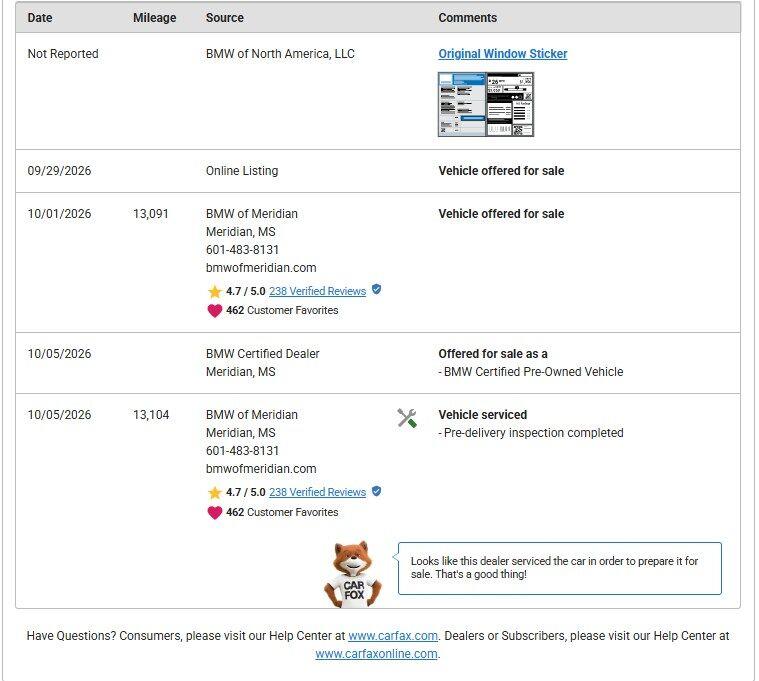Open 238 Verified Reviews in 13,091 mileage row
Viewport: 759px width, 681px height.
pyautogui.click(x=318, y=291)
